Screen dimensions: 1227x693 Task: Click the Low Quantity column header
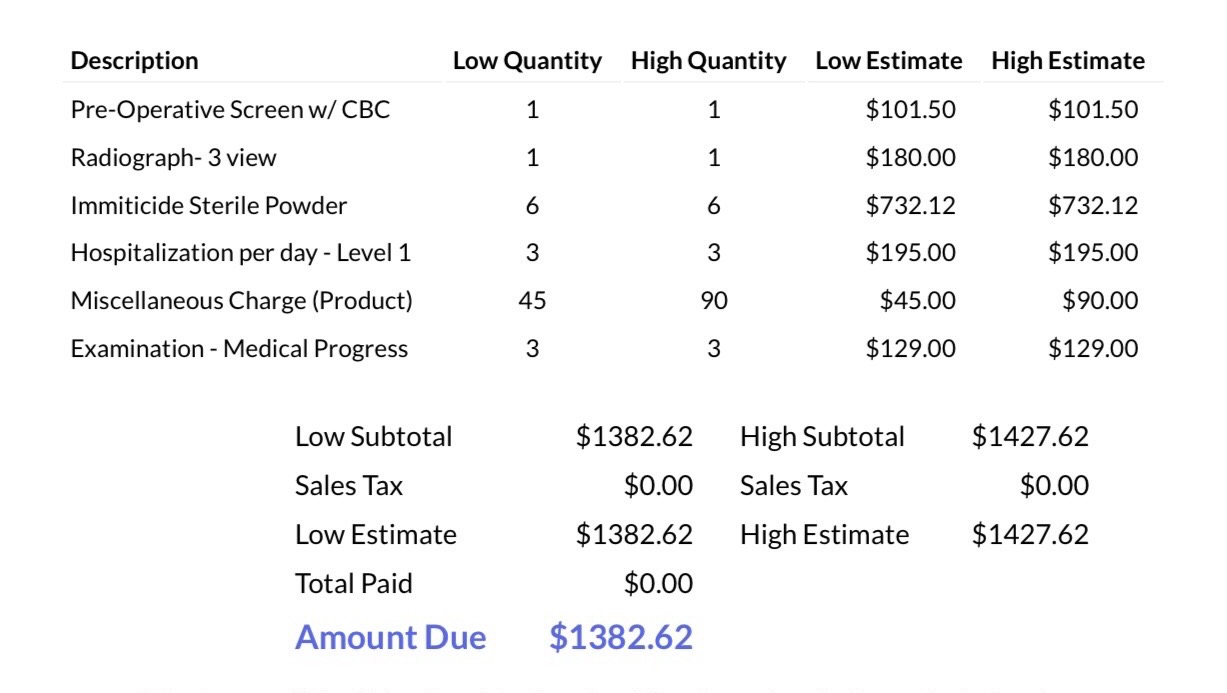(527, 61)
